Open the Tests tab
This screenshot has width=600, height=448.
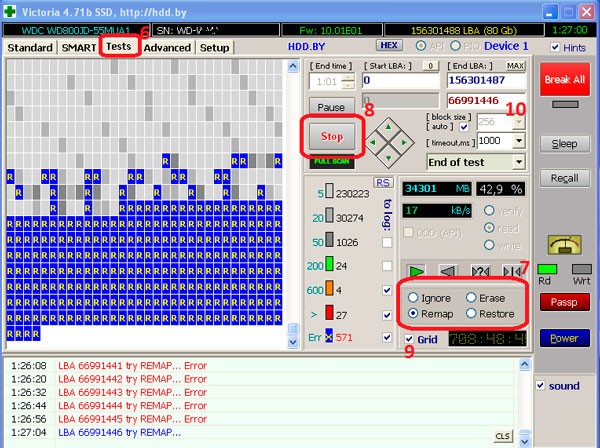[119, 46]
